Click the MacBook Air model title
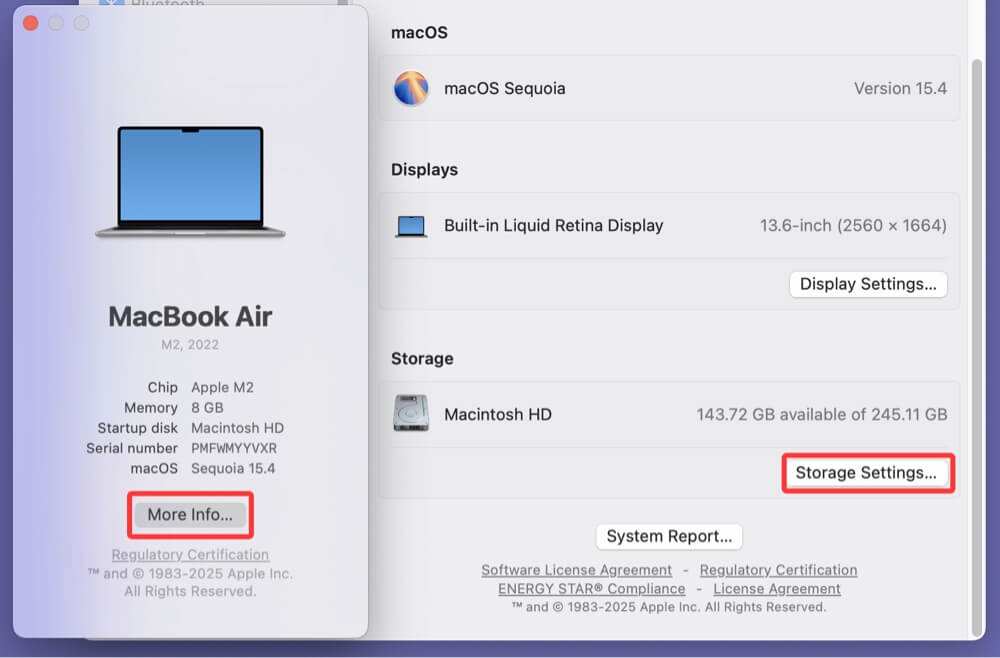The image size is (1000, 658). pos(190,316)
